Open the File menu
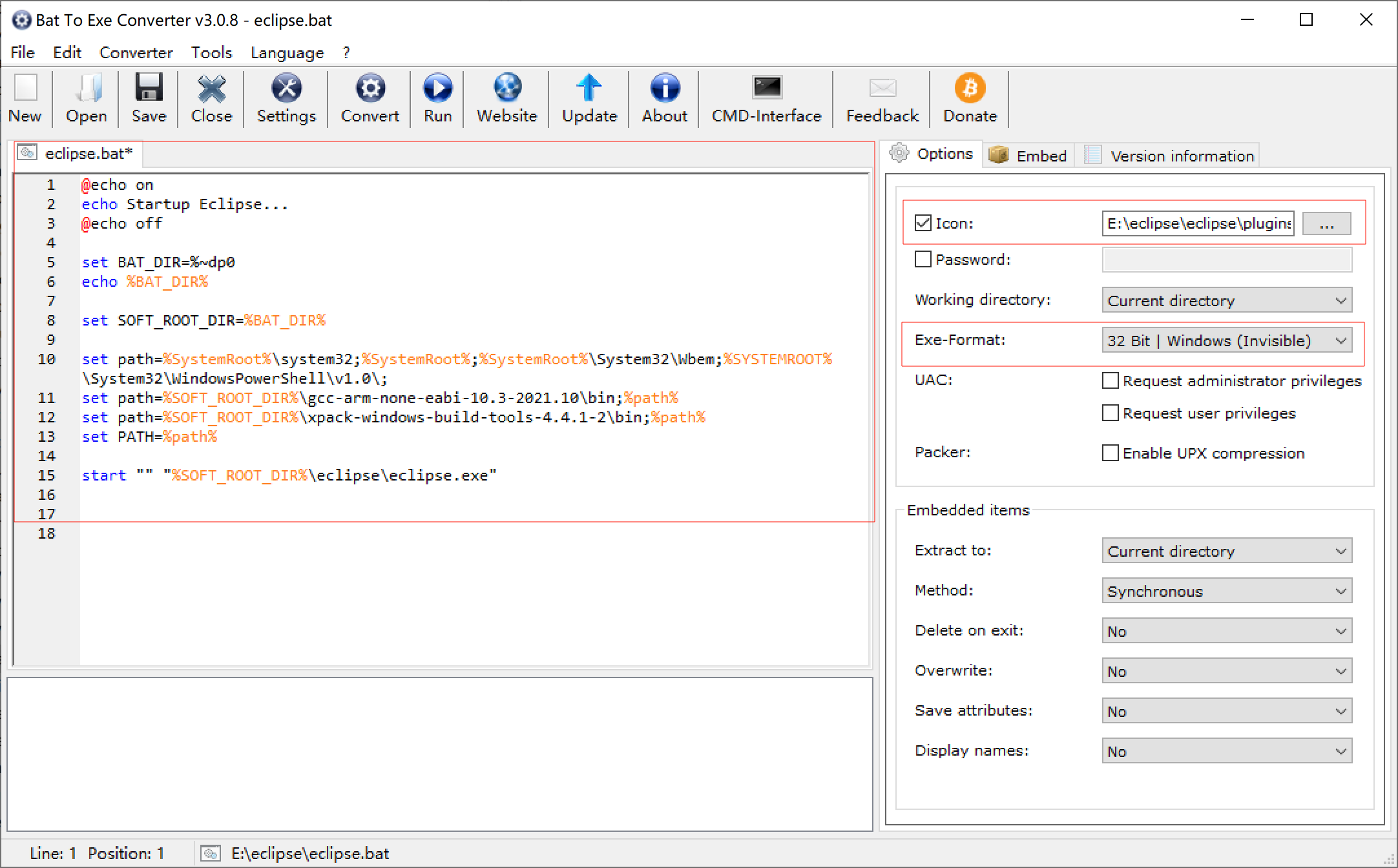Viewport: 1398px width, 868px height. coord(23,52)
